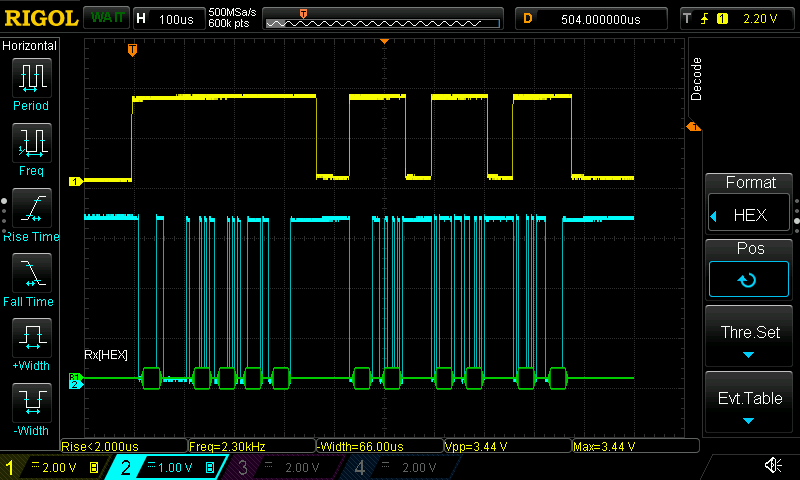Select the Fall Time measurement icon
The height and width of the screenshot is (480, 800).
tap(32, 273)
